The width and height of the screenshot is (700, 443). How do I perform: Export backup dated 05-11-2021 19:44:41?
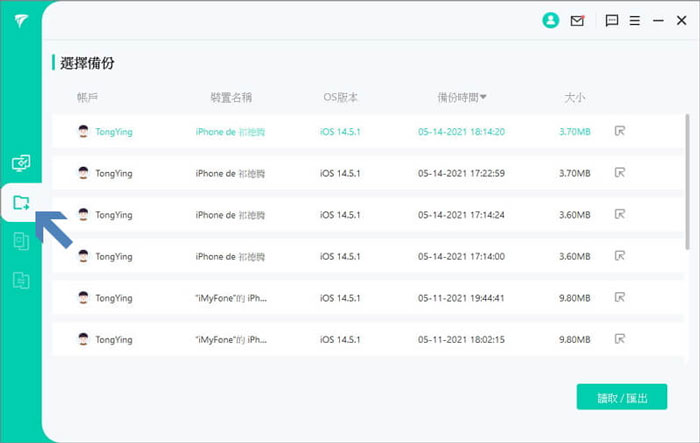coord(620,297)
